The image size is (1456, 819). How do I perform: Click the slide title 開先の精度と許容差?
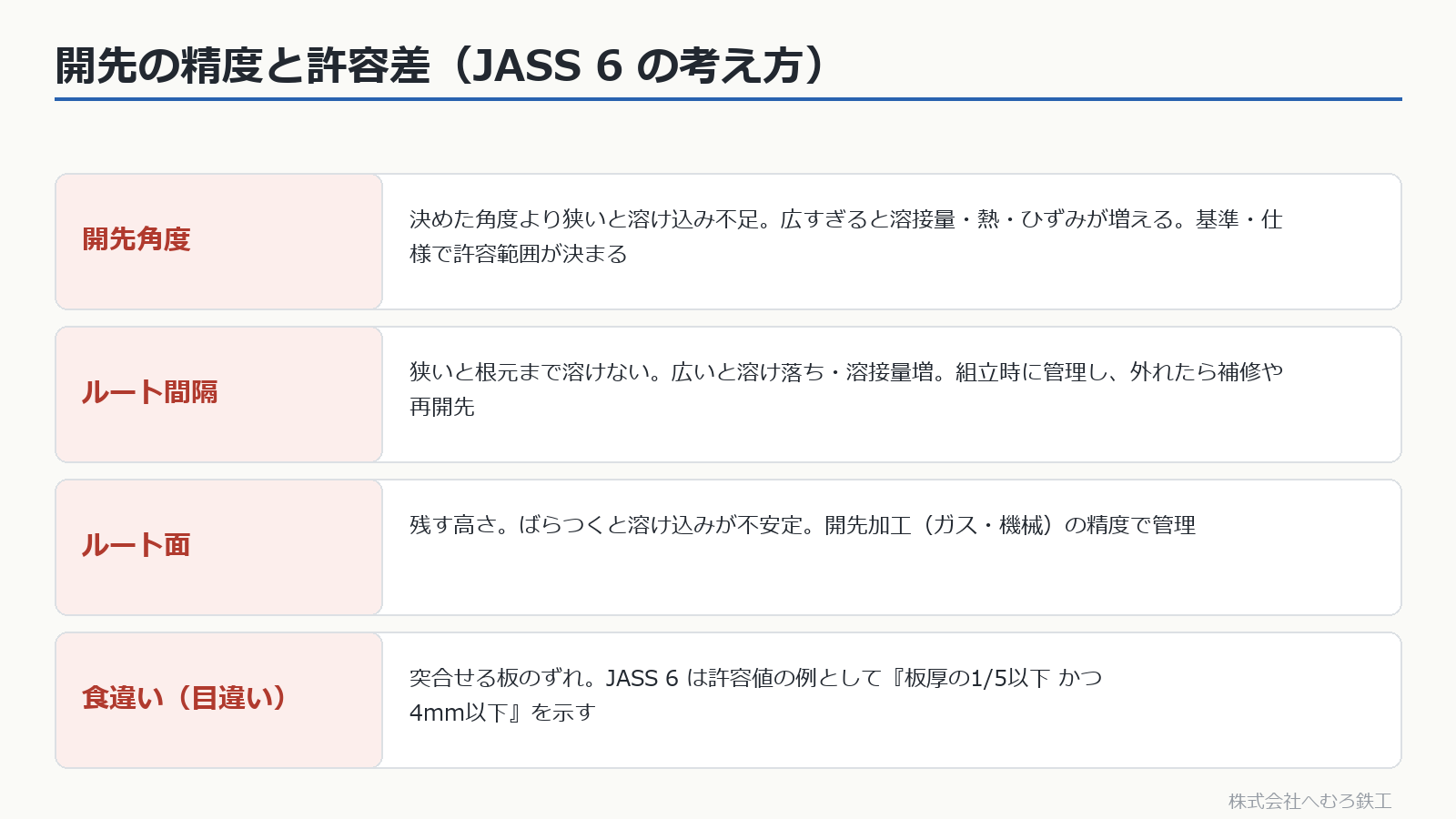pos(242,66)
